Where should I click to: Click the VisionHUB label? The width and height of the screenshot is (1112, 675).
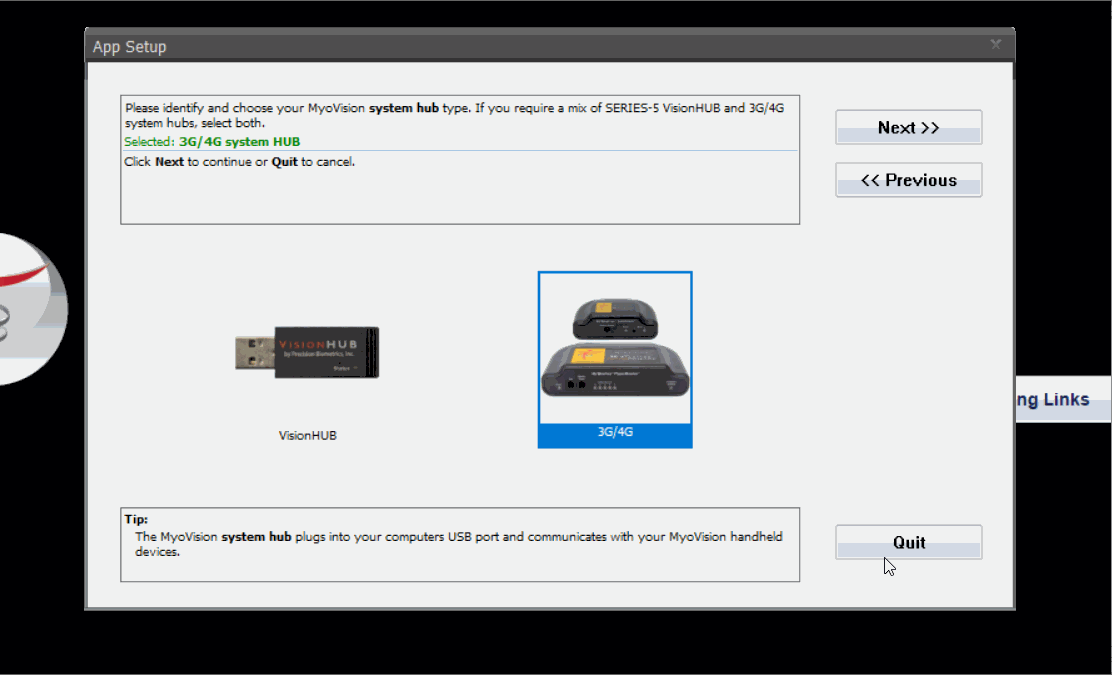[307, 435]
